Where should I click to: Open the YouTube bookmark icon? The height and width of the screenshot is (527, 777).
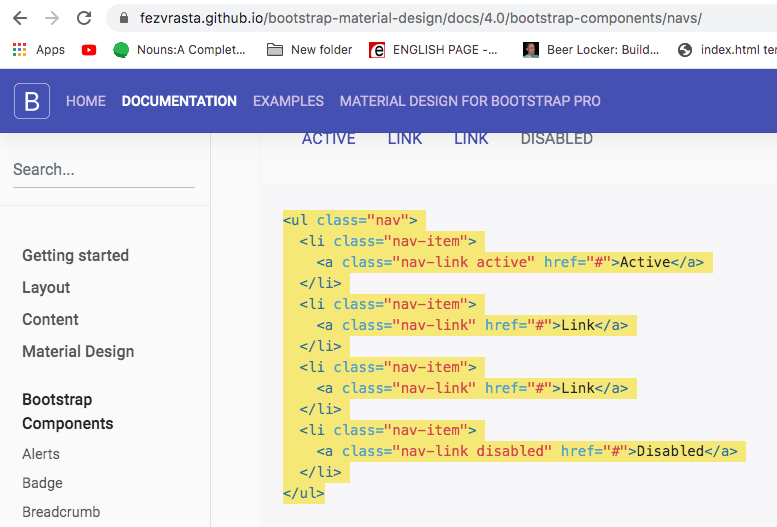[x=89, y=50]
